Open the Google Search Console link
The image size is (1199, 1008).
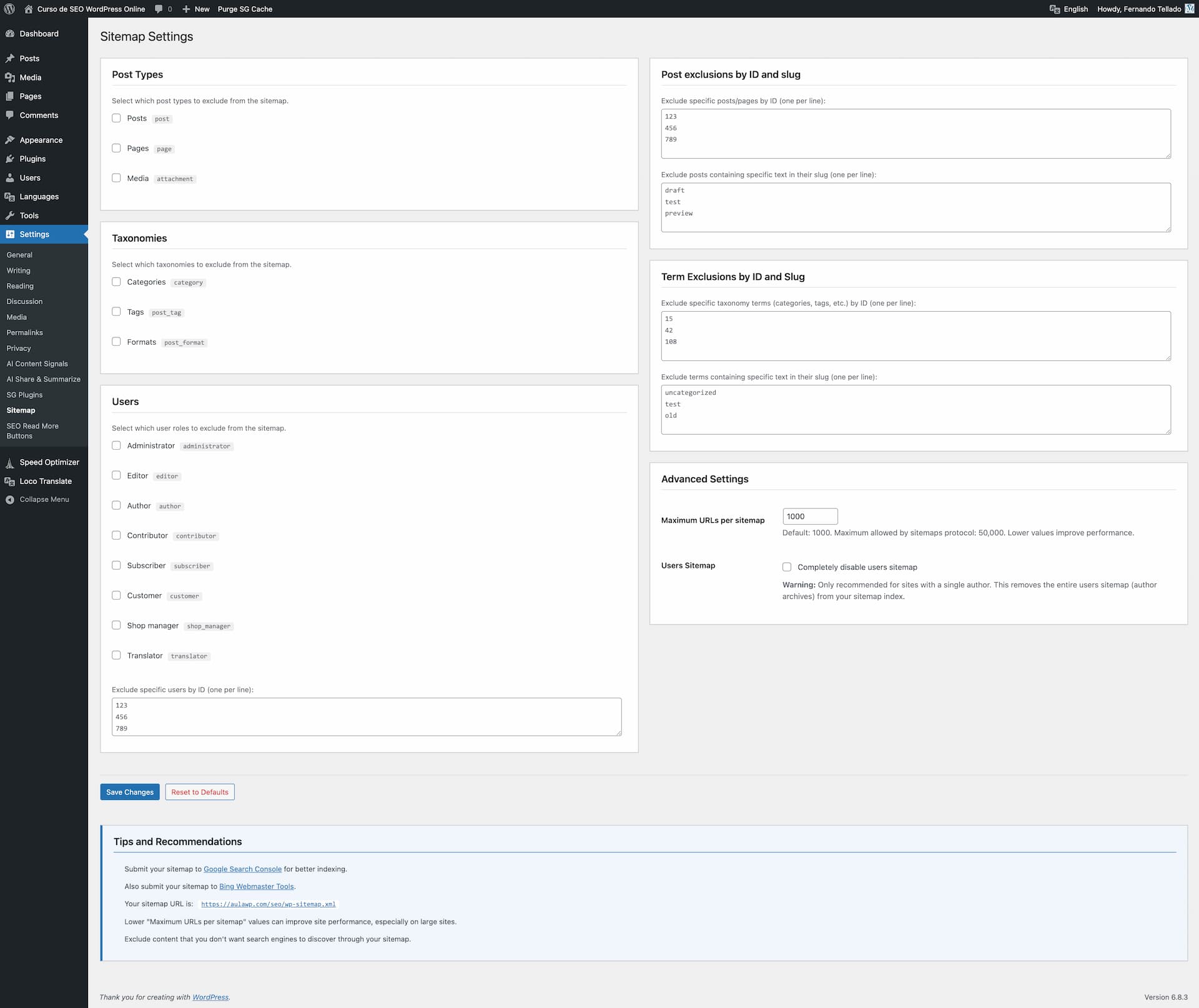[242, 869]
